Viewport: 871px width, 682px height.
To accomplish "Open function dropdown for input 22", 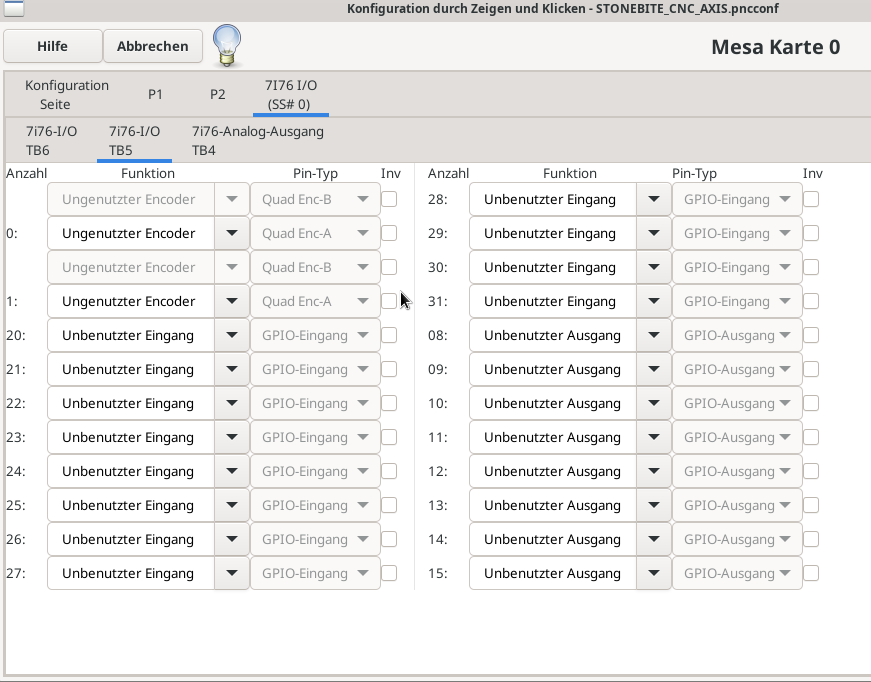I will click(x=232, y=403).
